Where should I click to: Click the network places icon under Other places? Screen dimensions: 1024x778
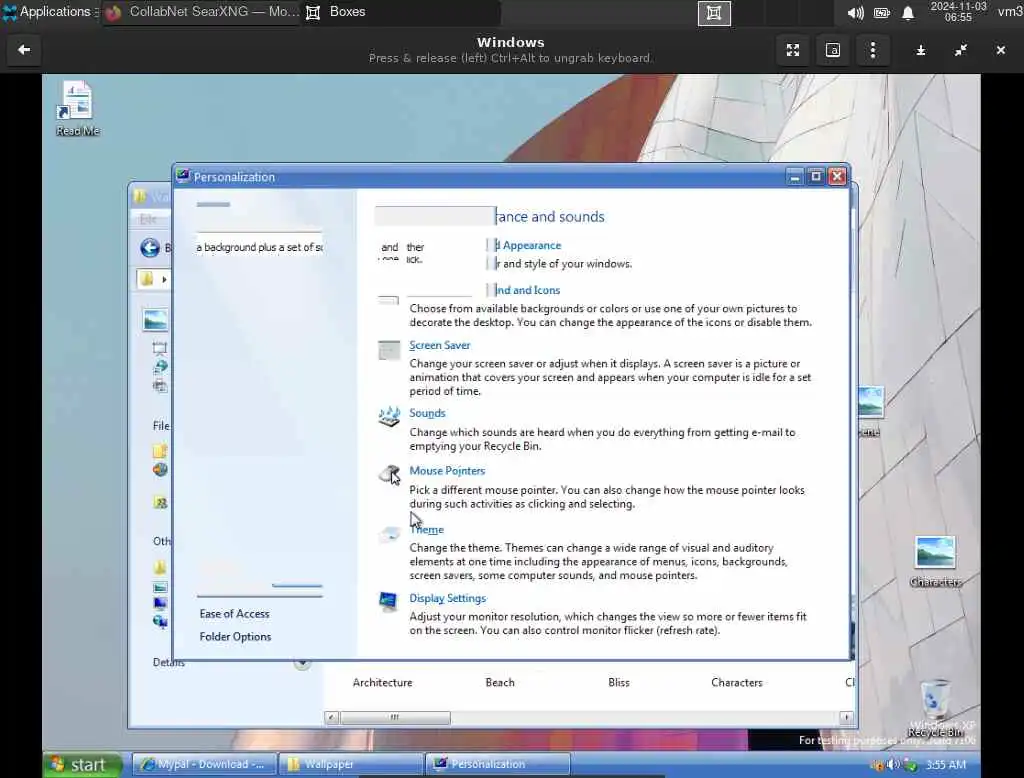(x=160, y=621)
